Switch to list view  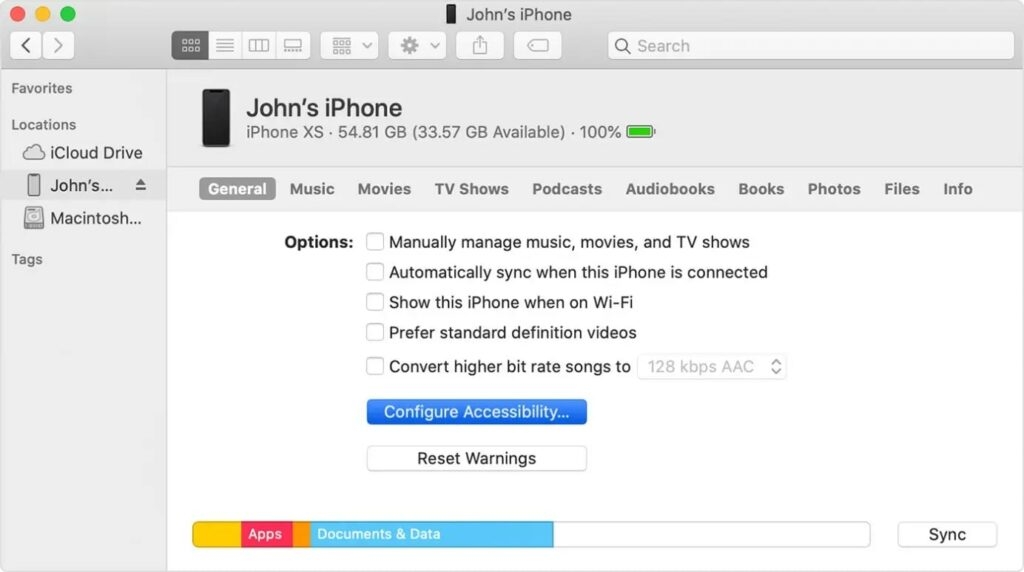point(225,45)
